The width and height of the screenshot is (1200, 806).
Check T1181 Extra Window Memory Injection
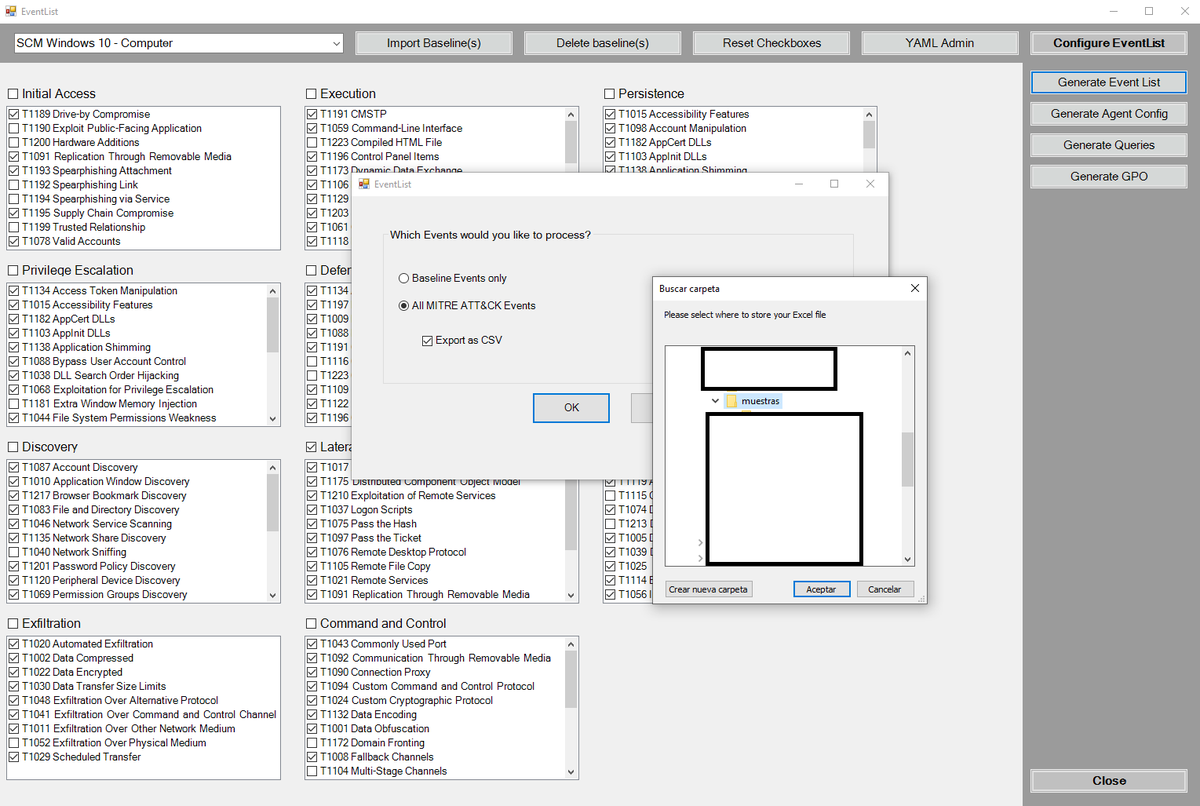(14, 404)
